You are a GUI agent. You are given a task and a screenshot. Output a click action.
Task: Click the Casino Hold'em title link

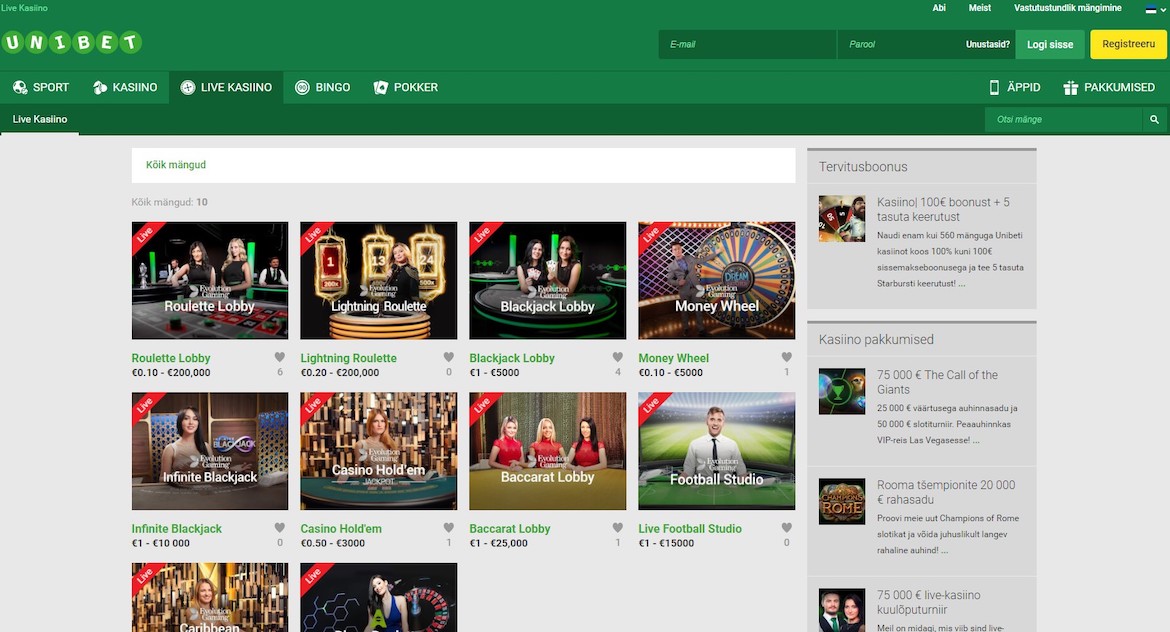pyautogui.click(x=341, y=528)
